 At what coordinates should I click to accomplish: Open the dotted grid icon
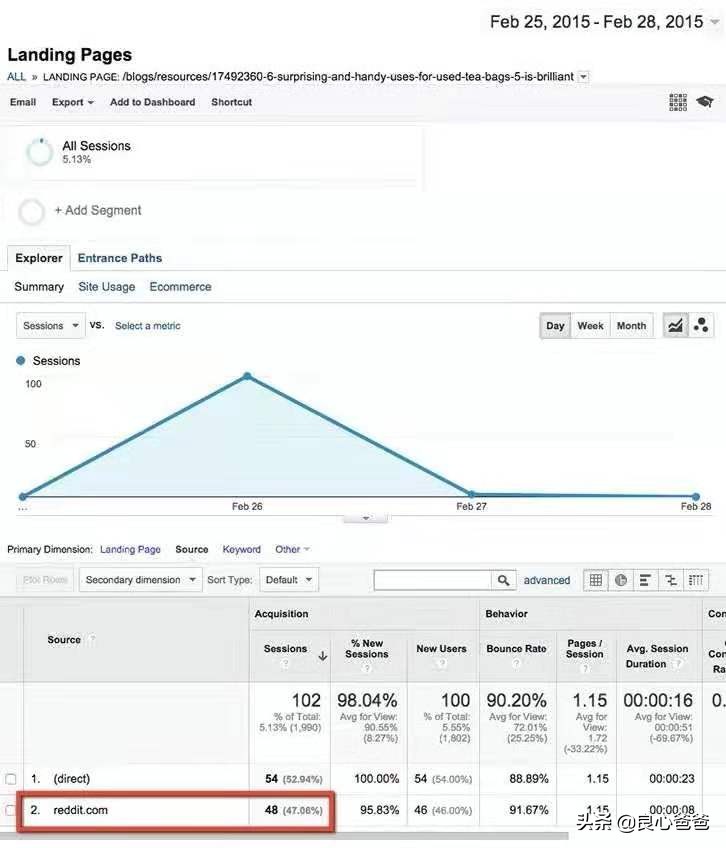[x=678, y=102]
